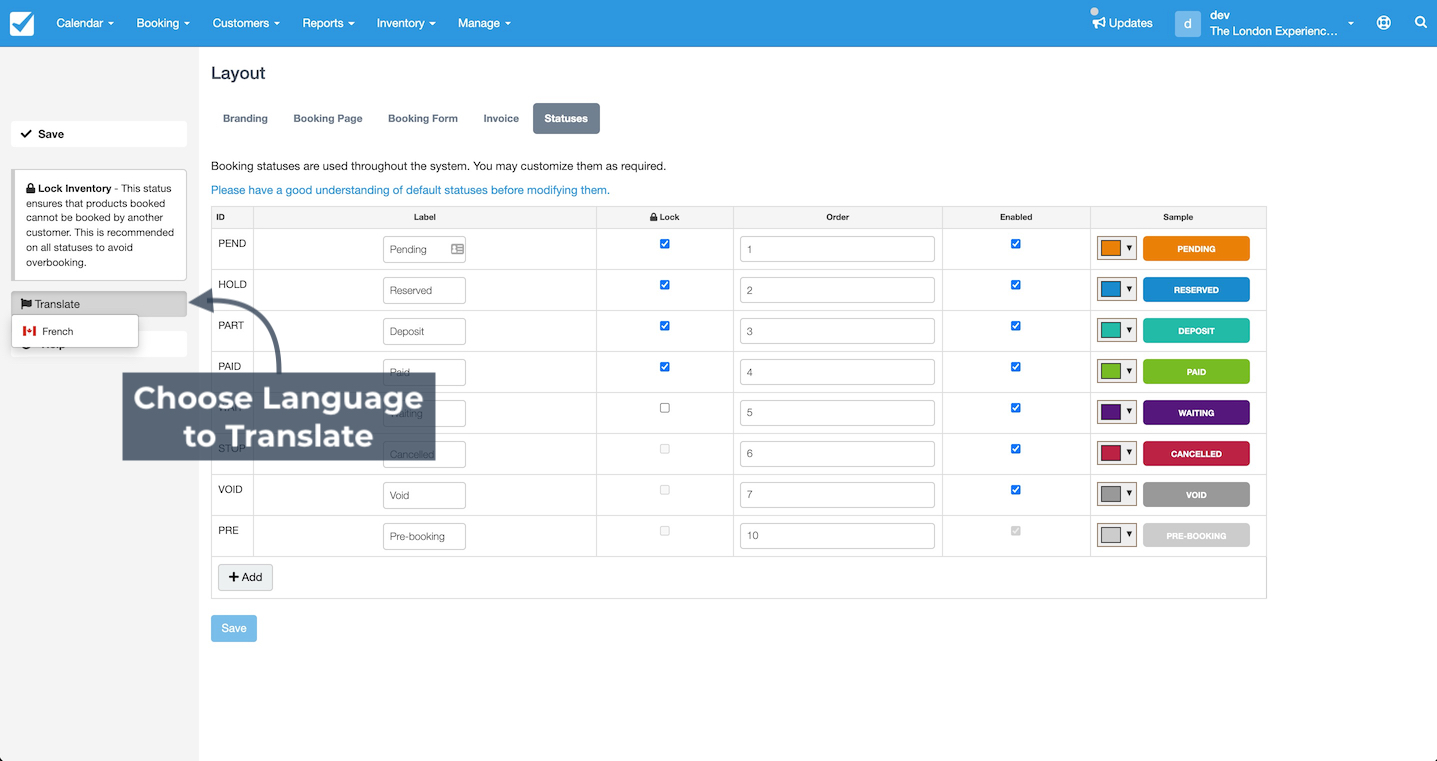Click the PEND ID cell

pos(232,249)
